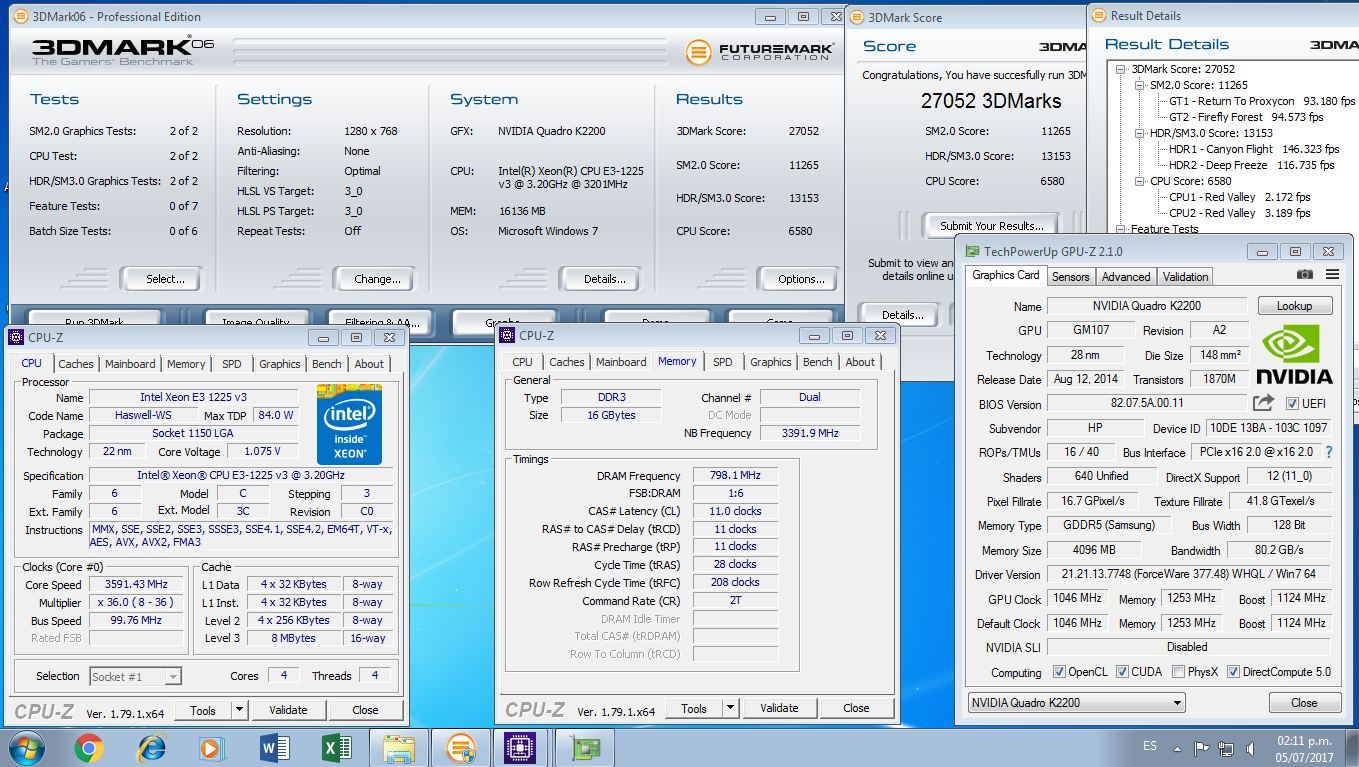Viewport: 1359px width, 767px height.
Task: Click the Bus Interface question mark icon
Action: [x=1329, y=453]
